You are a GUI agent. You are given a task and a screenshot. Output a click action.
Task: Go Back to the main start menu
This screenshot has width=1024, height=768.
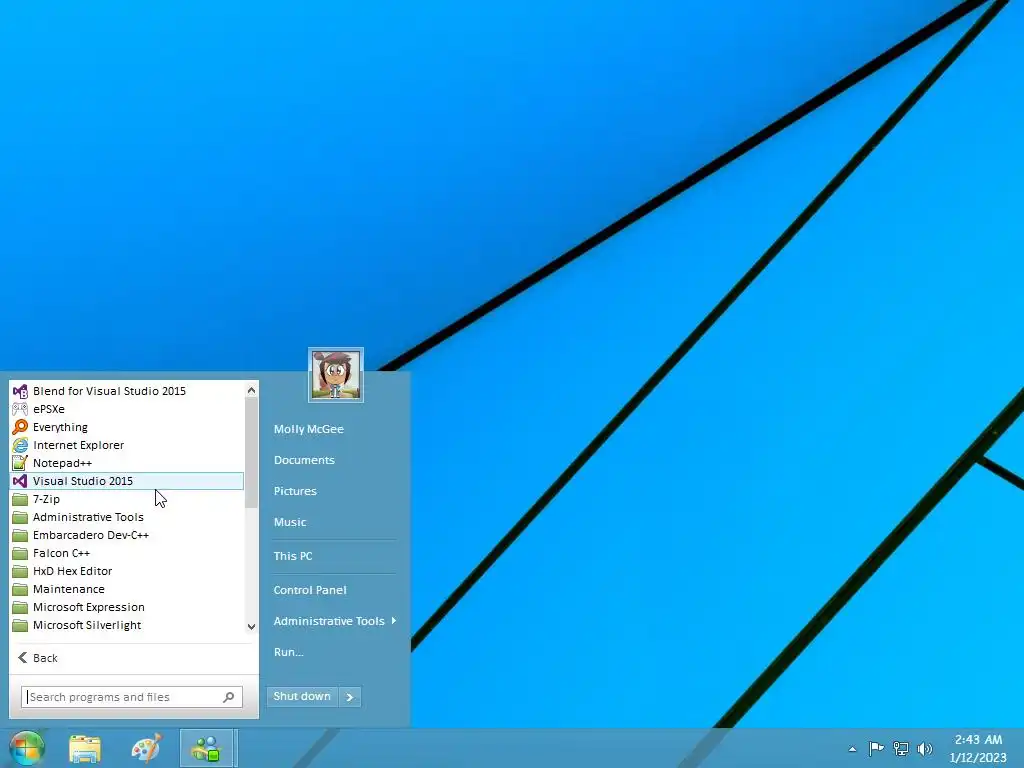point(38,658)
